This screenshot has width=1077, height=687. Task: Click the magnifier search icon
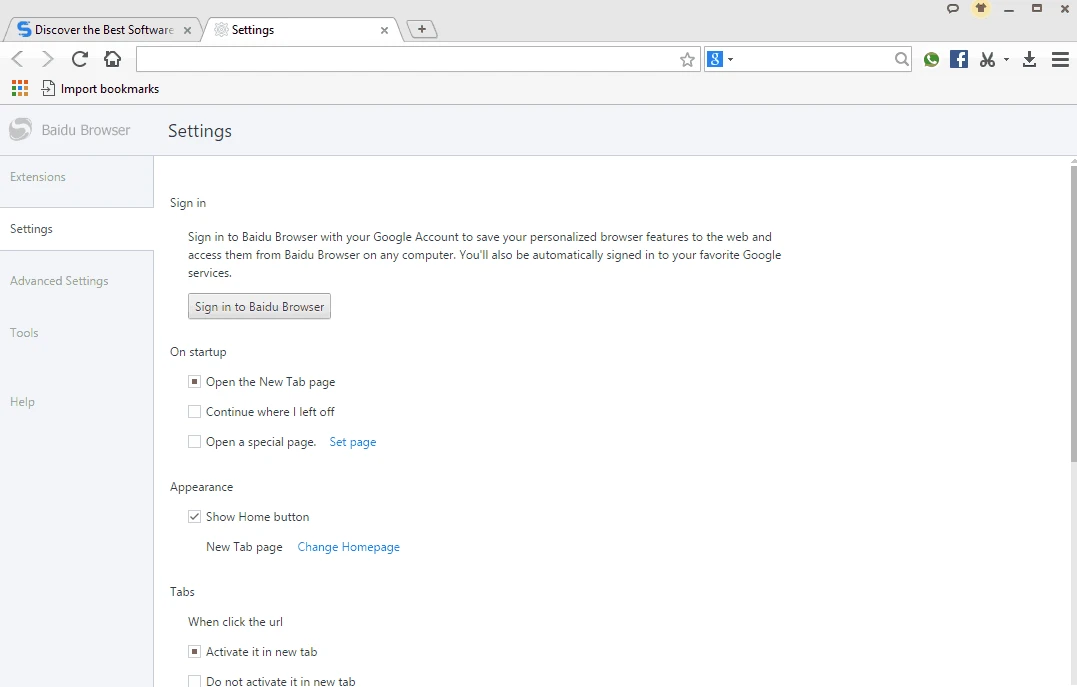[x=901, y=60]
